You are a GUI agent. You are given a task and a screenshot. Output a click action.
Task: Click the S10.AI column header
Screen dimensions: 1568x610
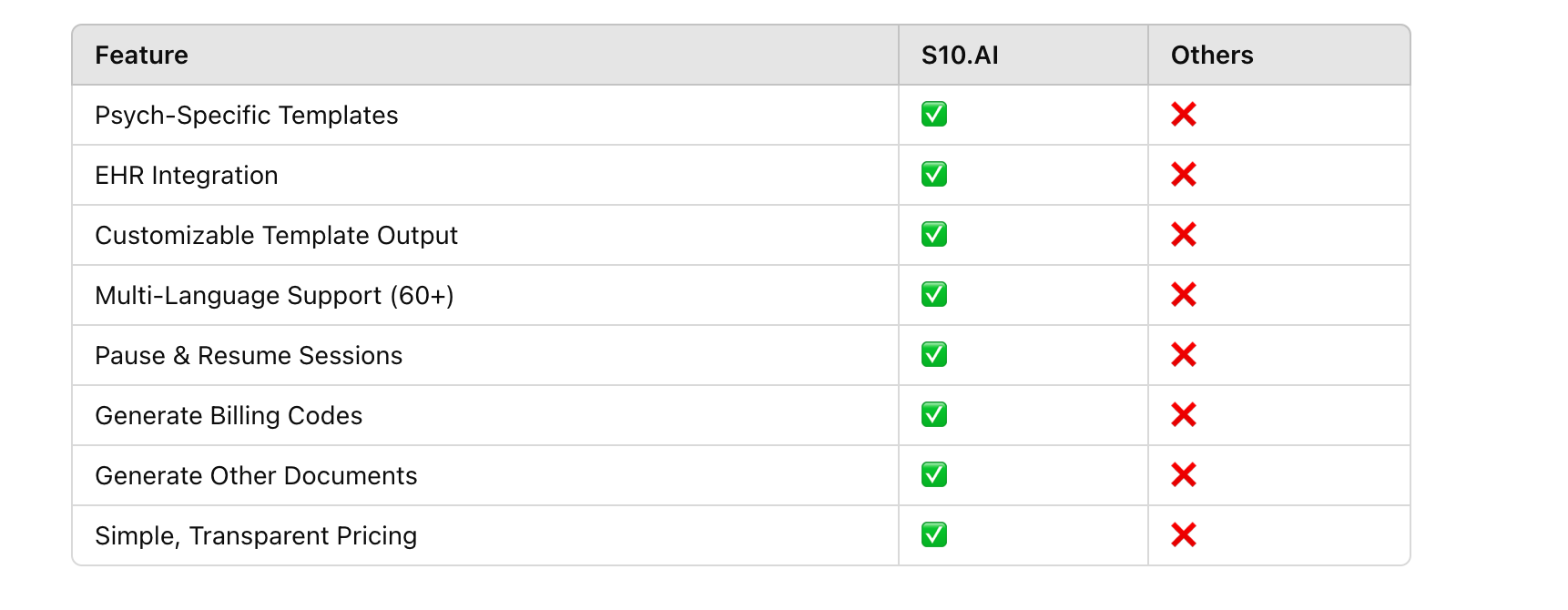point(960,56)
